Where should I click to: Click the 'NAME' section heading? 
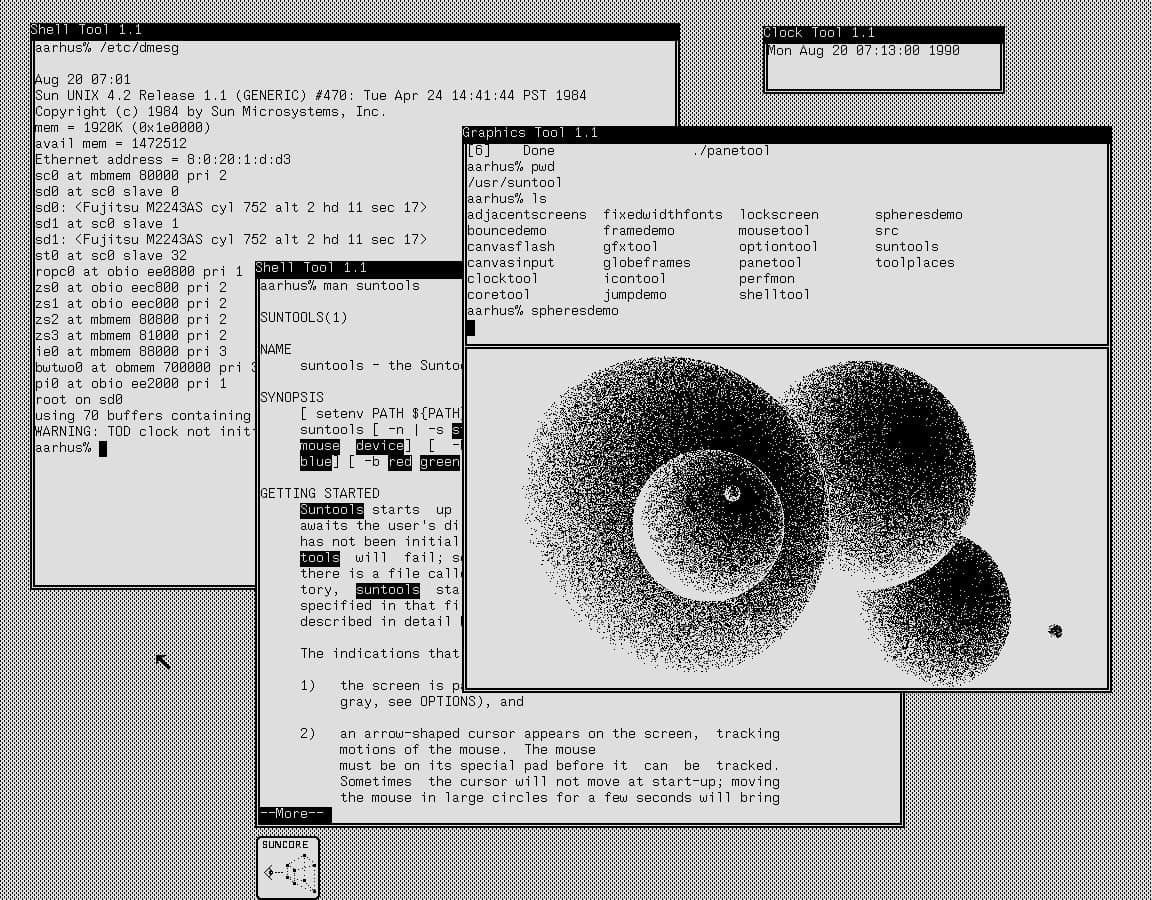pos(276,350)
